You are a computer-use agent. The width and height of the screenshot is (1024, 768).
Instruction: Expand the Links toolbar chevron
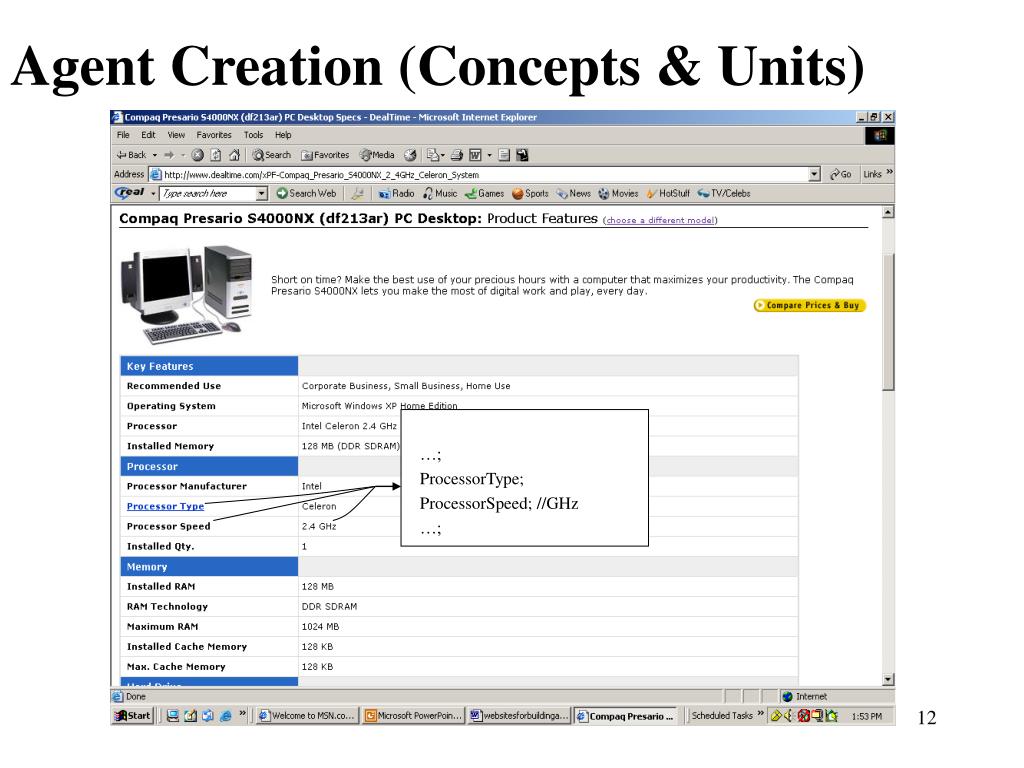(889, 173)
